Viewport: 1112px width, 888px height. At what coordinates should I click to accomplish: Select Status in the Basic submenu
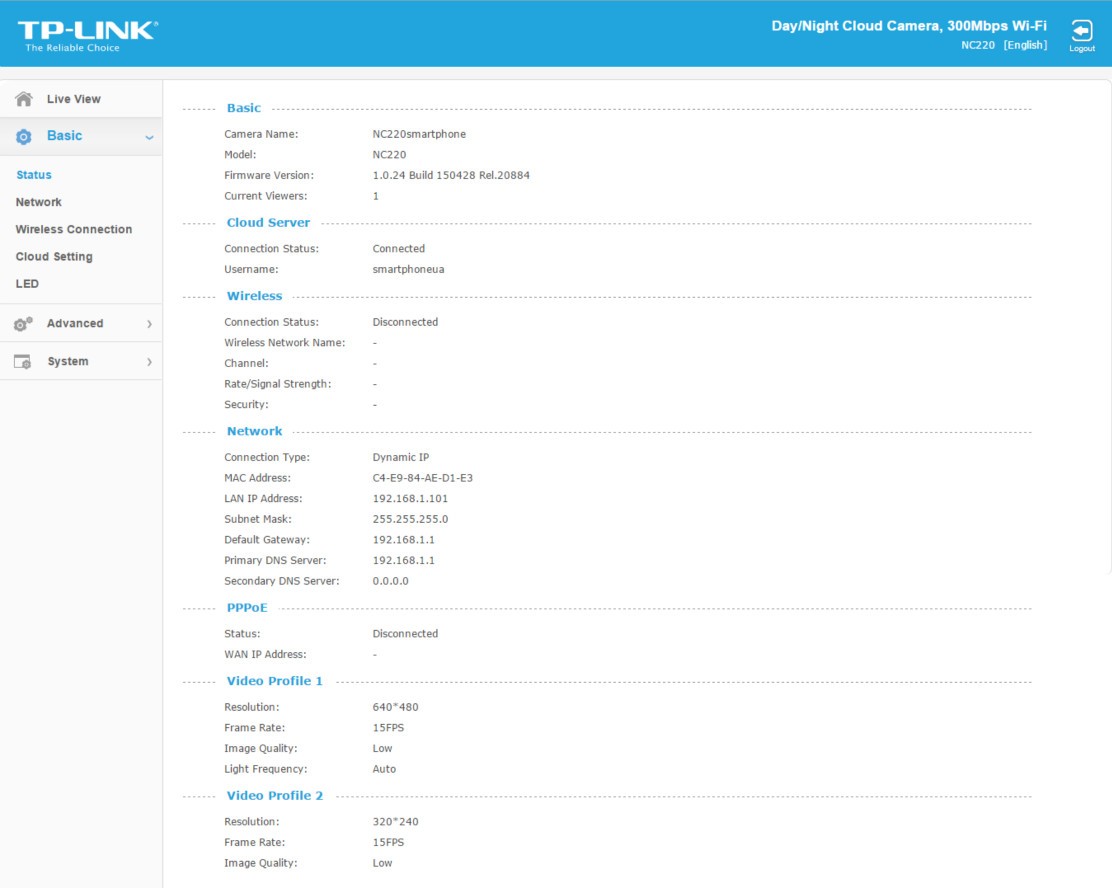point(34,175)
